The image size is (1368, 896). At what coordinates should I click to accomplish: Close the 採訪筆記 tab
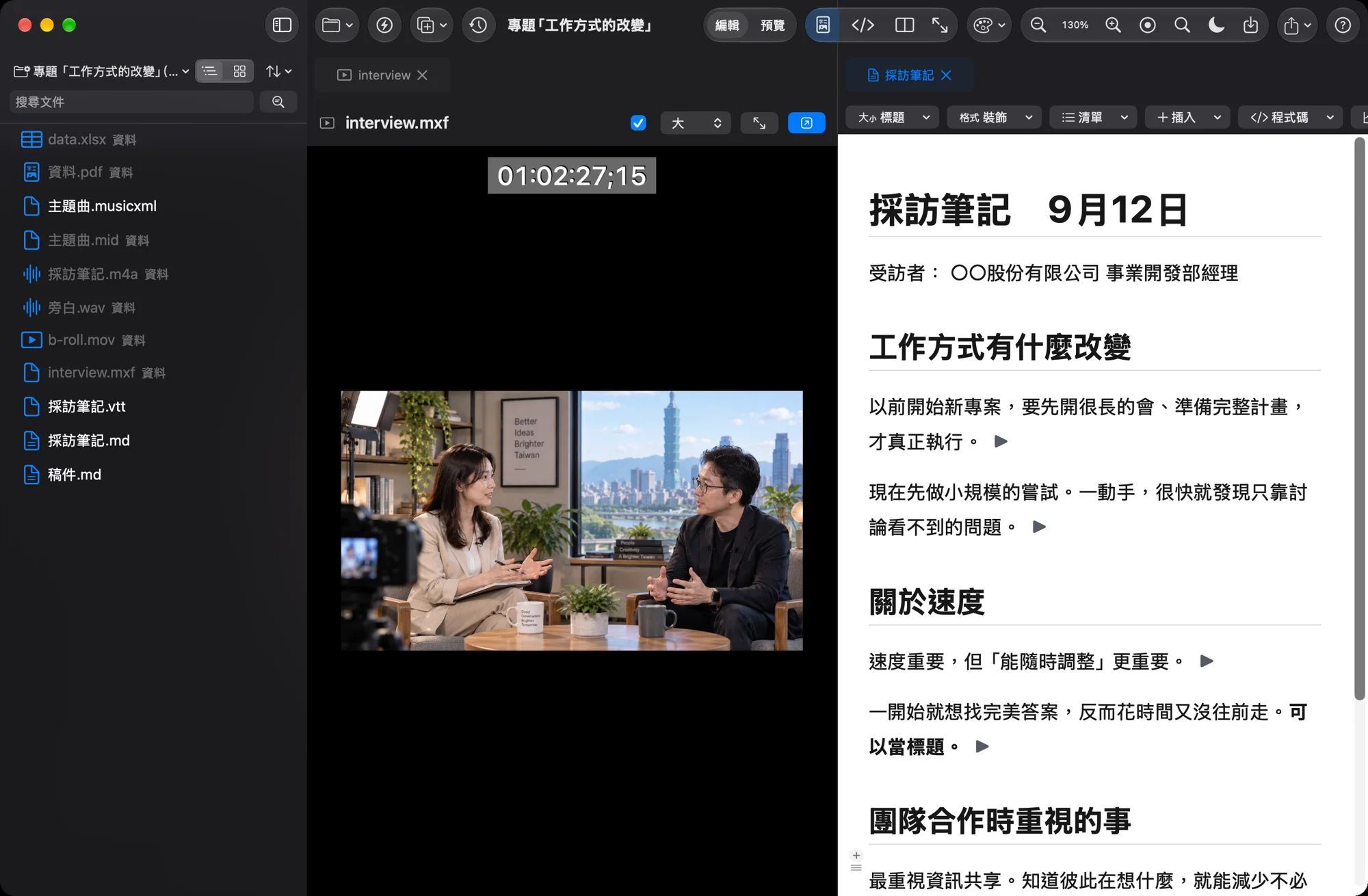pos(946,75)
